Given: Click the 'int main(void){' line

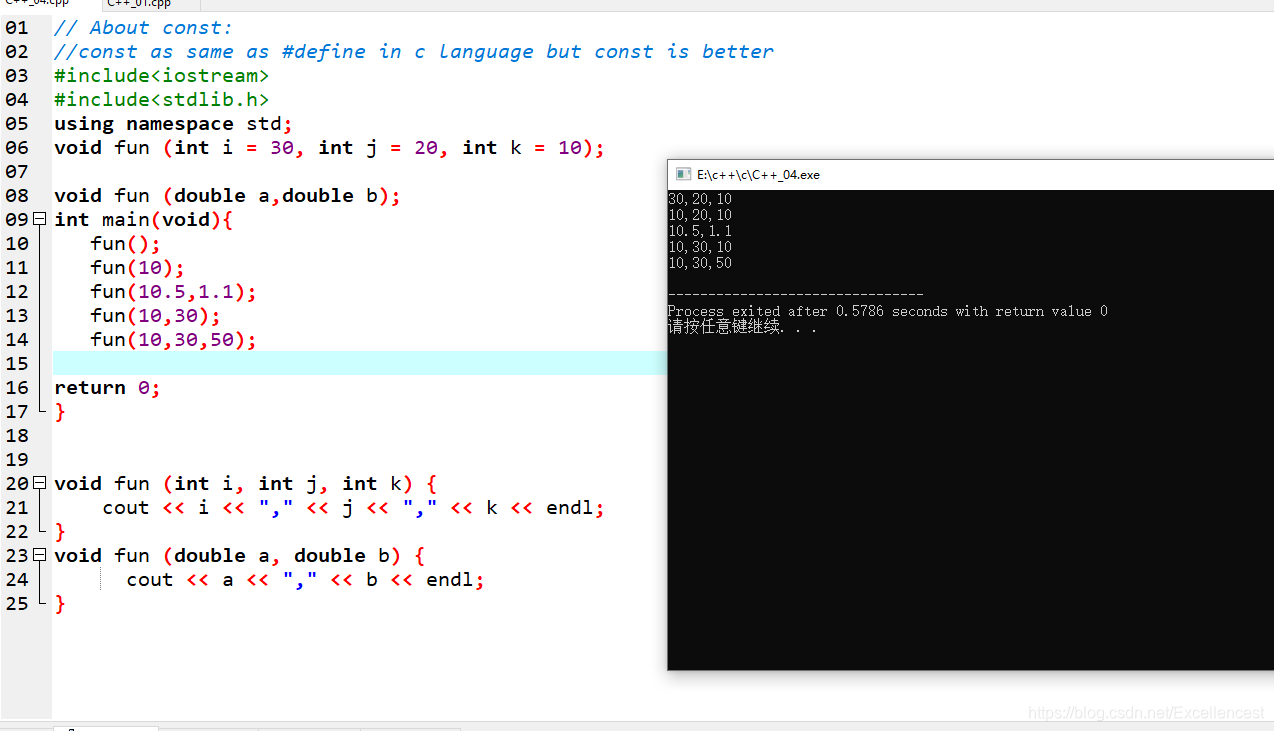Looking at the screenshot, I should point(143,219).
